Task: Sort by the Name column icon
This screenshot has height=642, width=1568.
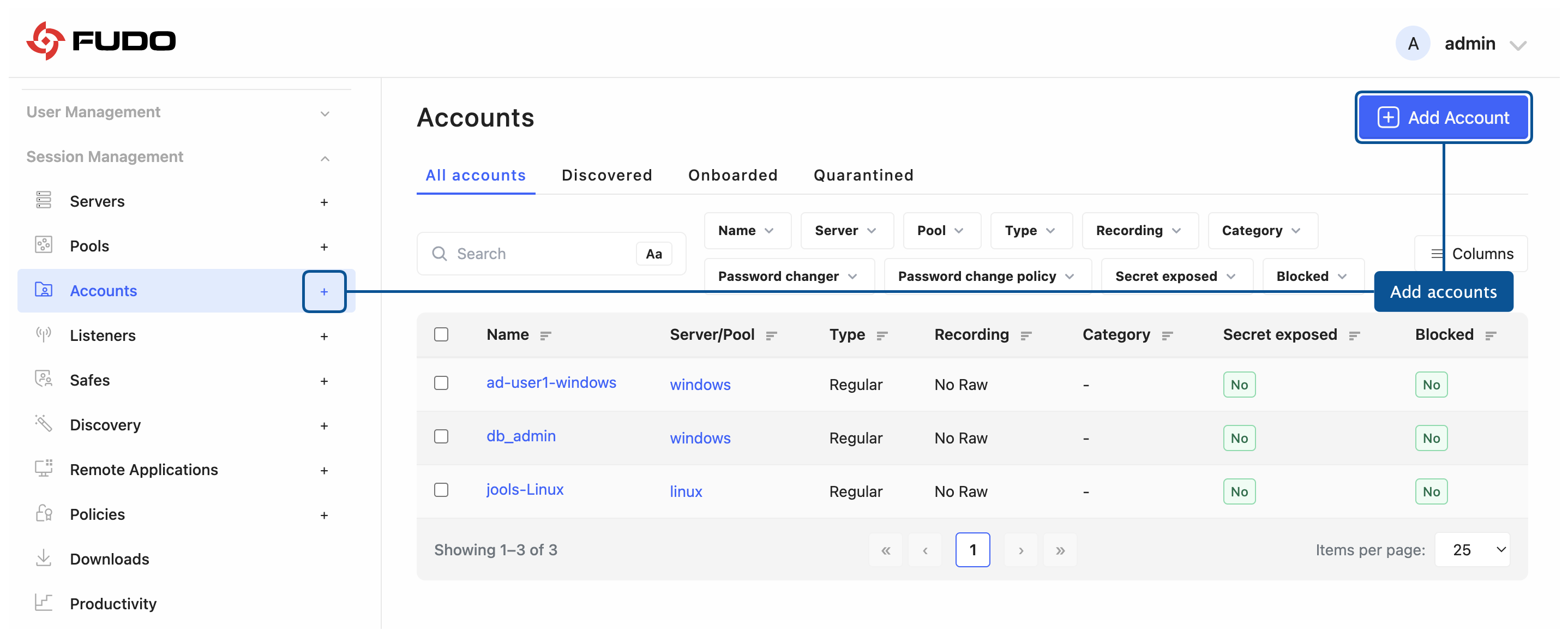Action: point(545,335)
